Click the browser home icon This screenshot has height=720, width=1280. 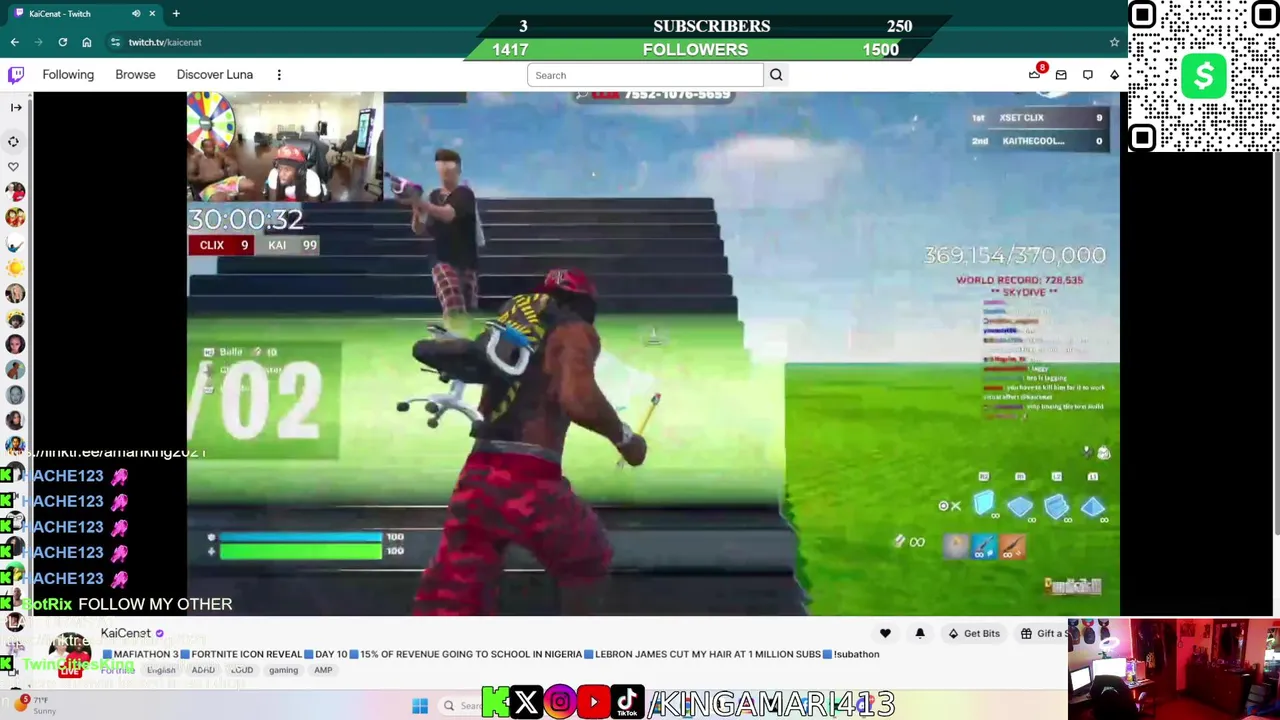pyautogui.click(x=87, y=42)
